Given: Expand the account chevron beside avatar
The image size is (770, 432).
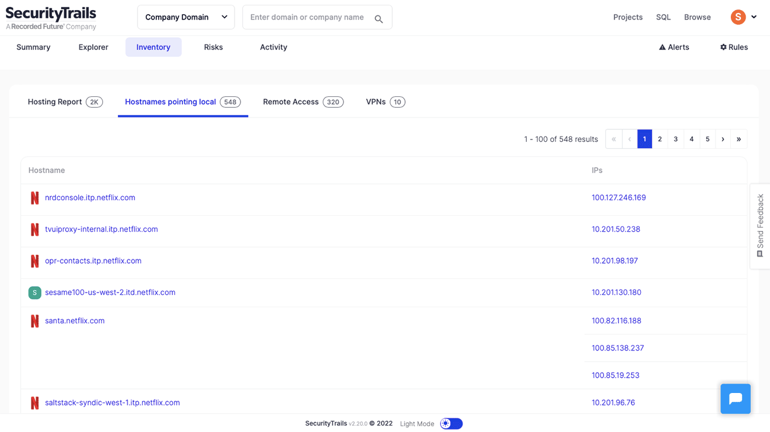Looking at the screenshot, I should tap(754, 17).
